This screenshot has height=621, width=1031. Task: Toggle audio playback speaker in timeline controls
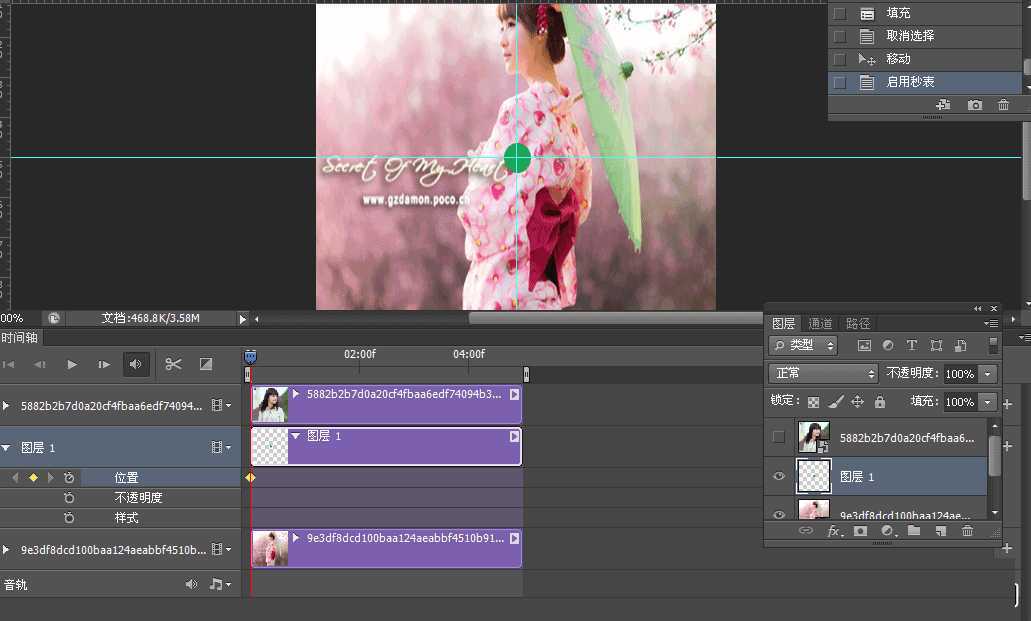(136, 364)
